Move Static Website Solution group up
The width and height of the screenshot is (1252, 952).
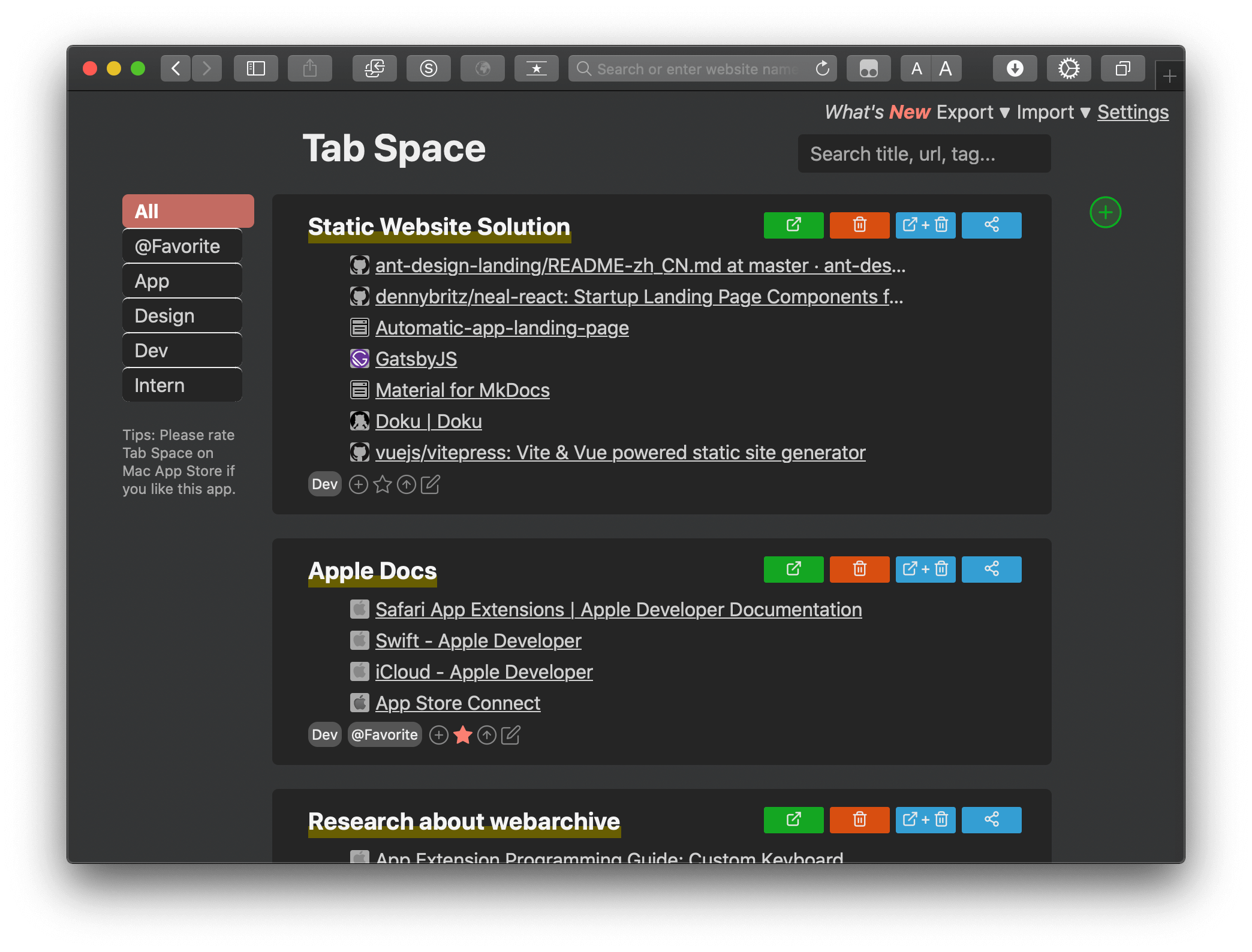[407, 484]
